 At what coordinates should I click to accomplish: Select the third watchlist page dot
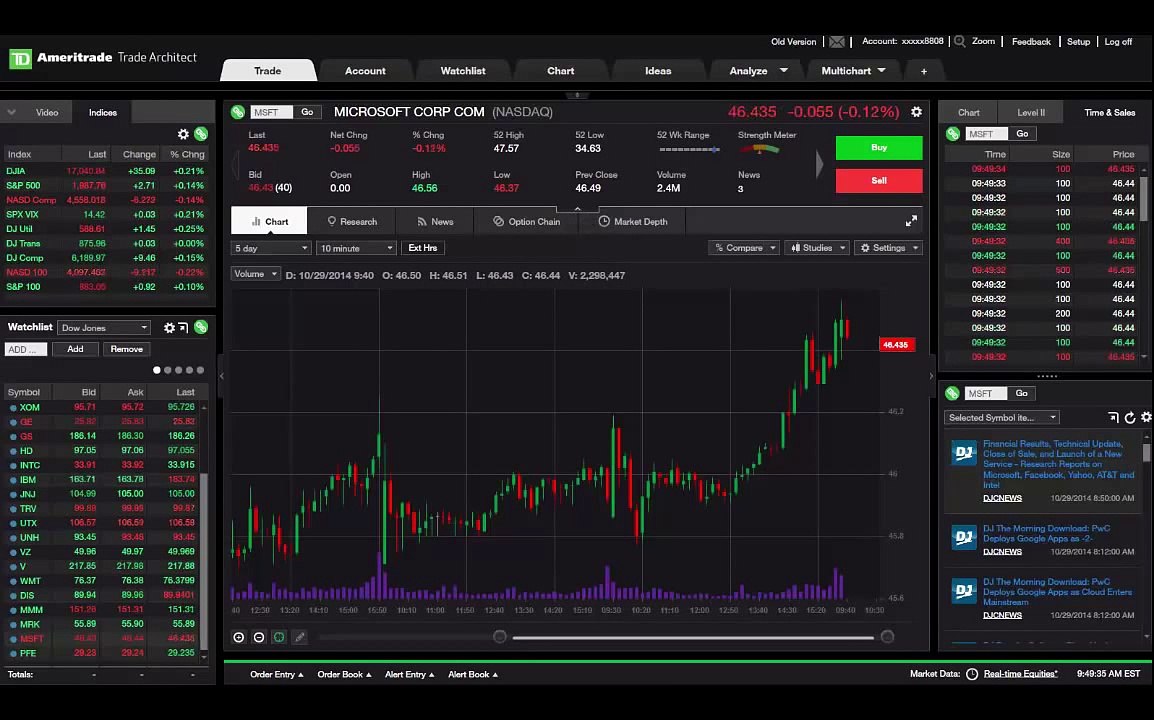tap(178, 370)
